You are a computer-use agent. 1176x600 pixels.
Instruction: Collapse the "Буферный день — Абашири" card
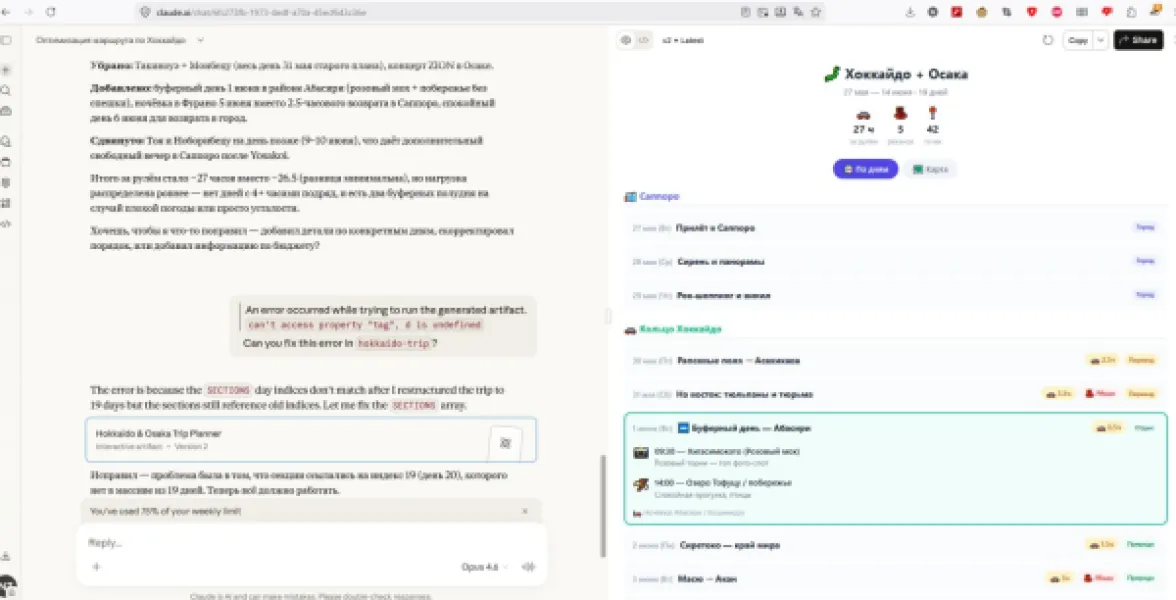[x=896, y=428]
